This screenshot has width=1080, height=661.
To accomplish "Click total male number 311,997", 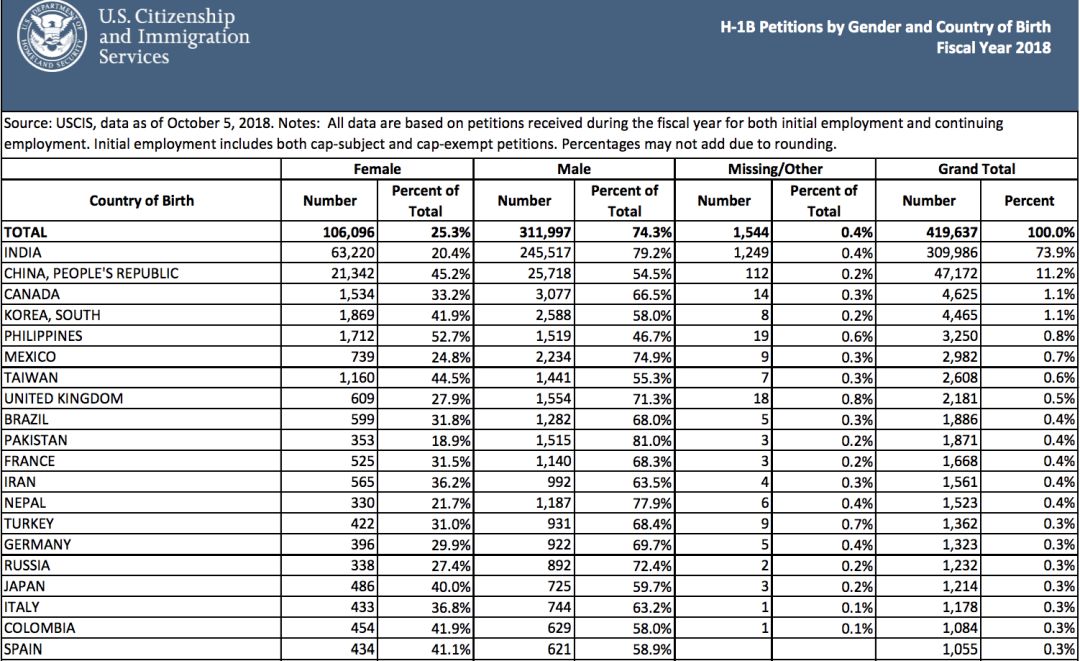I will coord(546,233).
